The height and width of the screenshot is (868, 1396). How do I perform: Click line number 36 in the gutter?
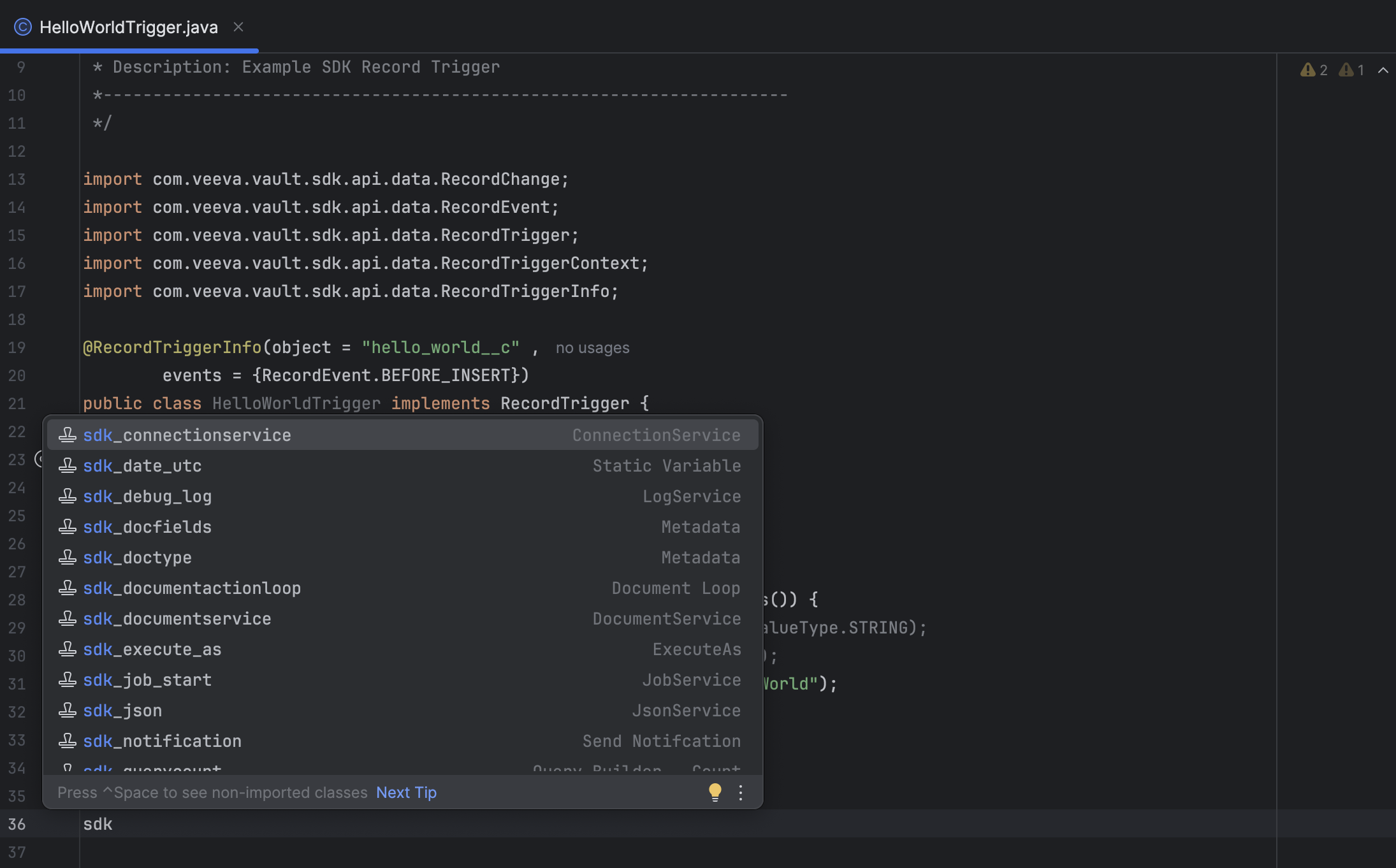17,824
